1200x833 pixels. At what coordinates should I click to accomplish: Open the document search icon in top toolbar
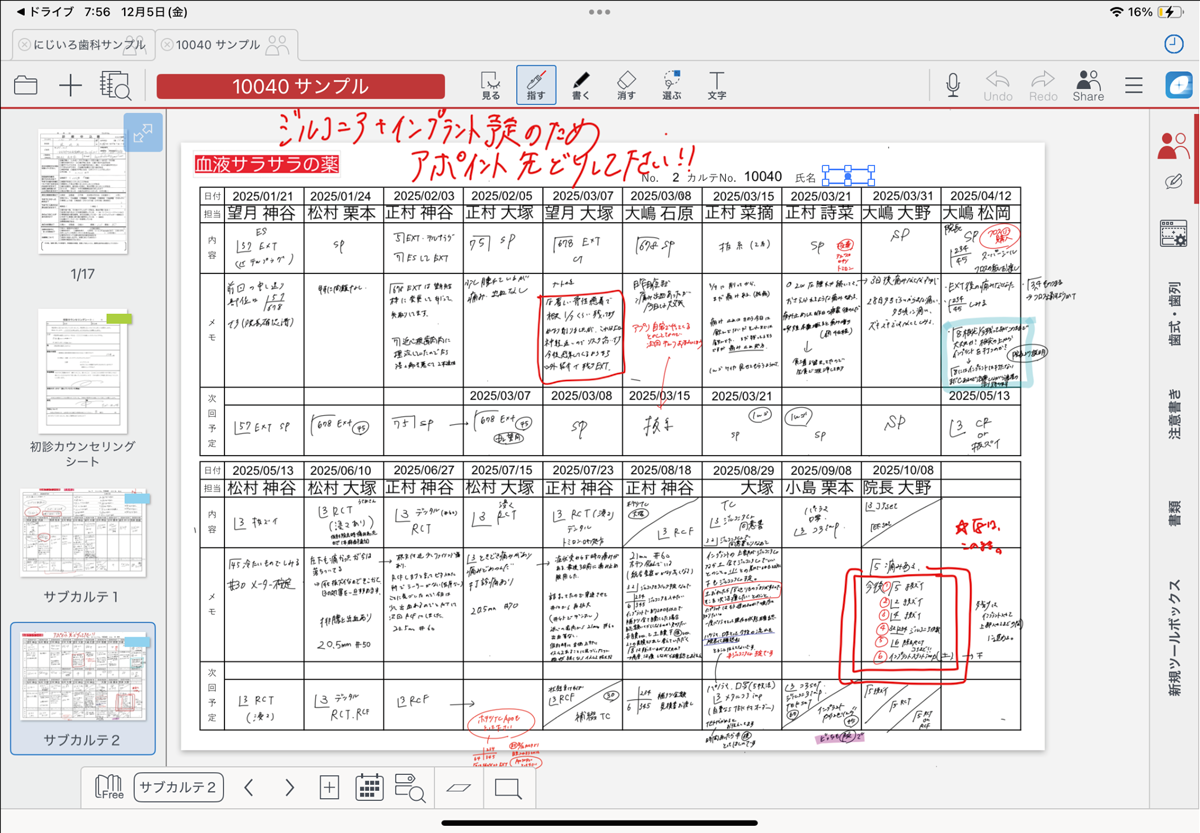115,86
